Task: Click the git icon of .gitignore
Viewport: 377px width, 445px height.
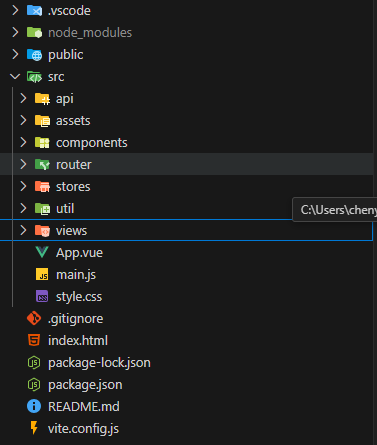Action: [x=34, y=318]
